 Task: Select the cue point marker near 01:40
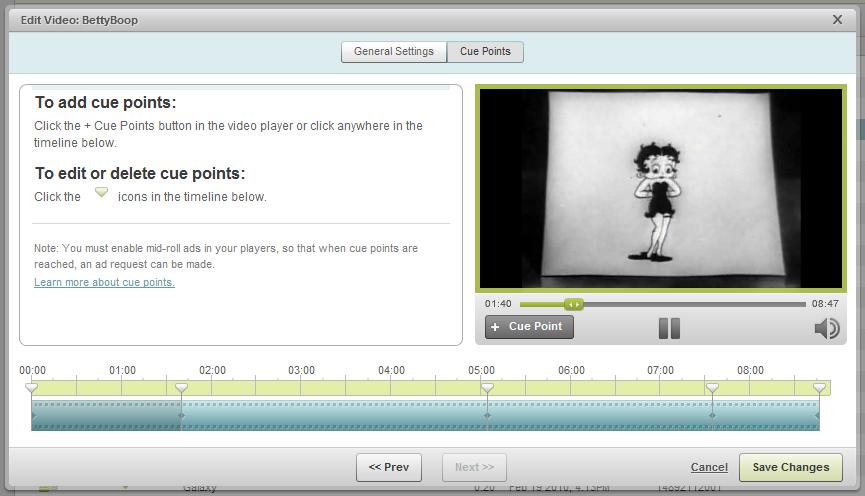181,388
